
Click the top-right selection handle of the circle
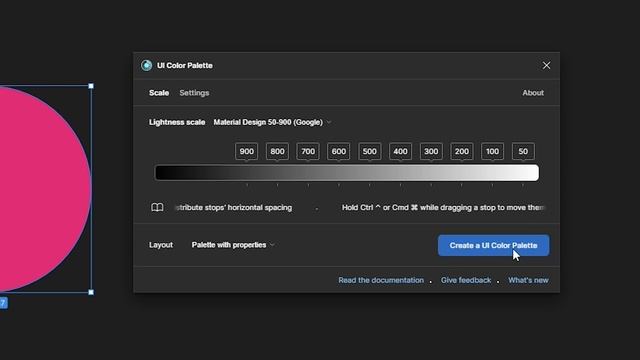pyautogui.click(x=91, y=86)
